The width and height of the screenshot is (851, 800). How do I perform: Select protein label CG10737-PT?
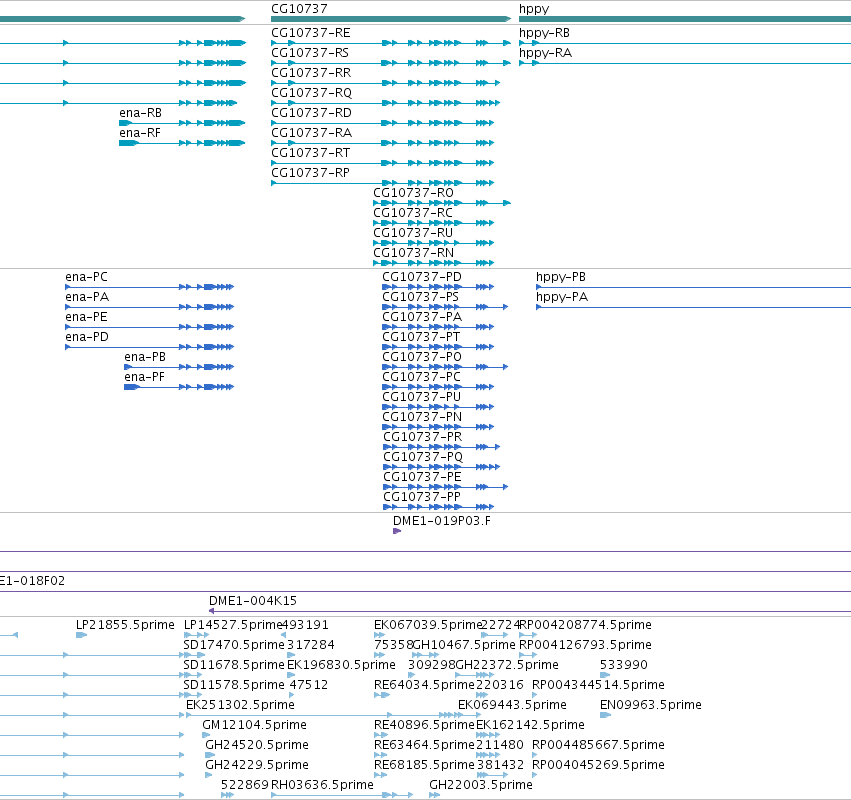(421, 337)
